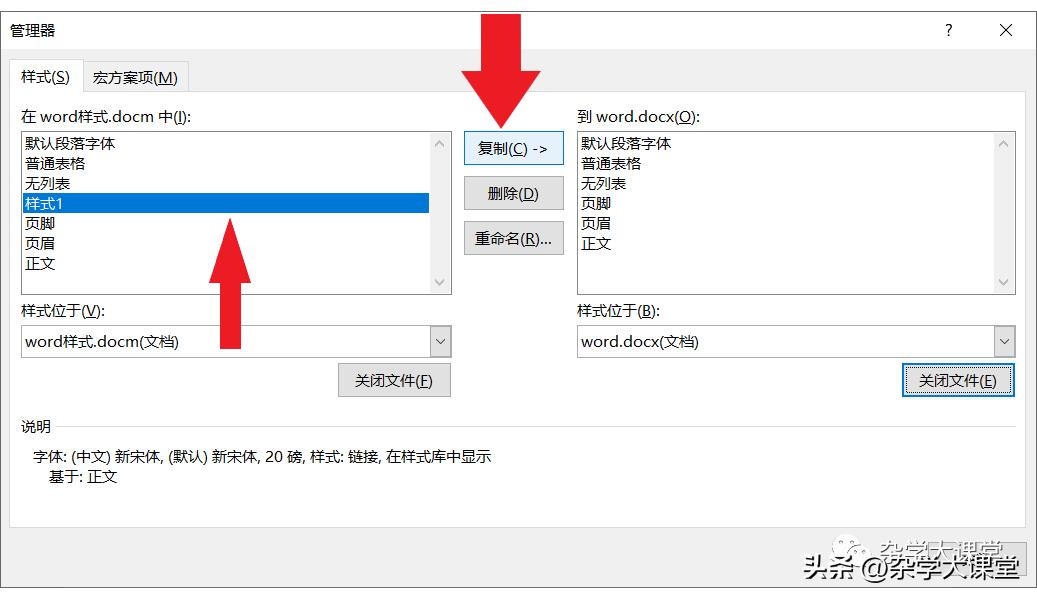The width and height of the screenshot is (1037, 598).
Task: Close the 管理器 dialog with the X
Action: 1005,30
